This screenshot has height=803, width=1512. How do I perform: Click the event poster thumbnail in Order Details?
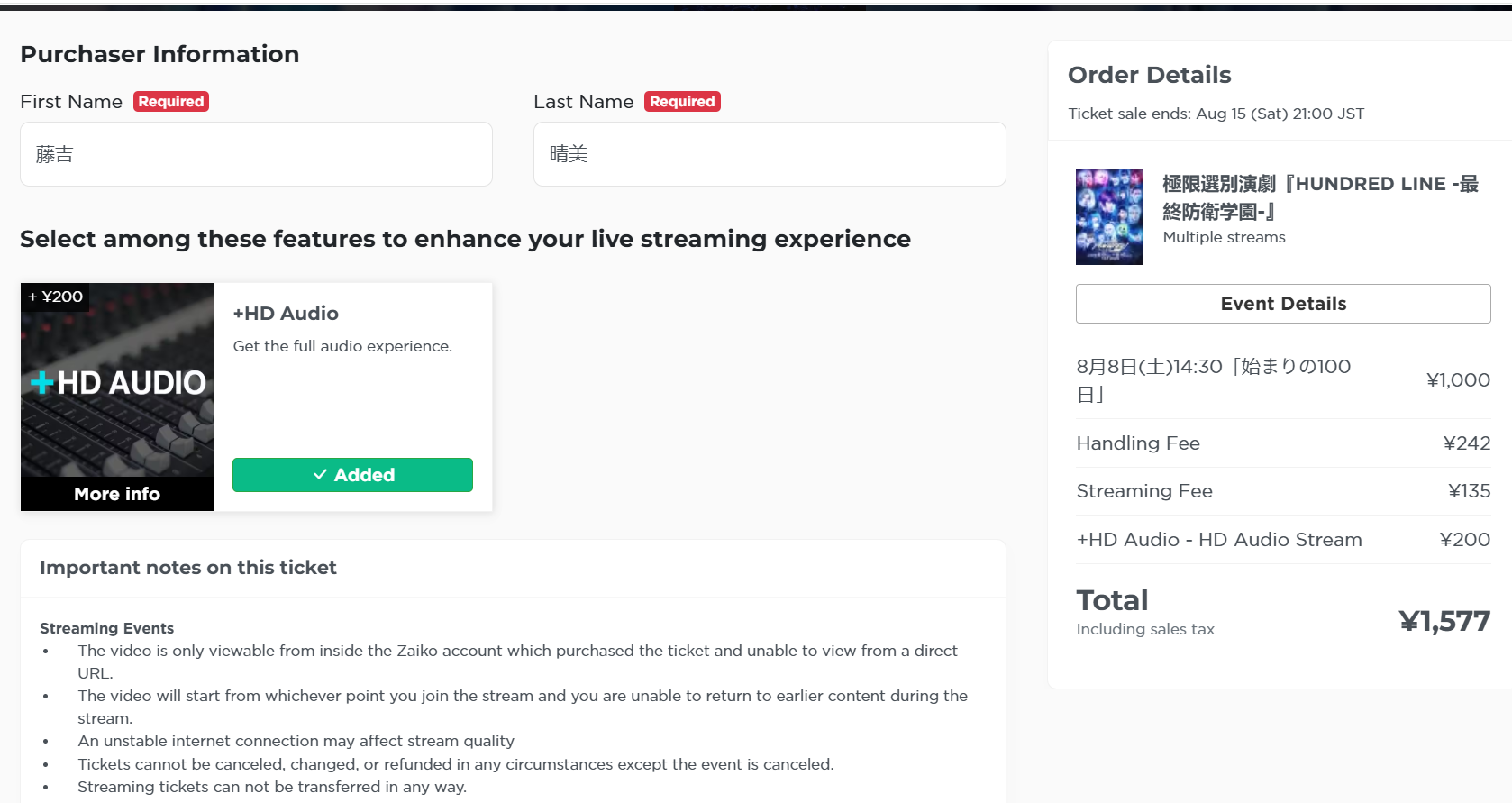pos(1109,216)
